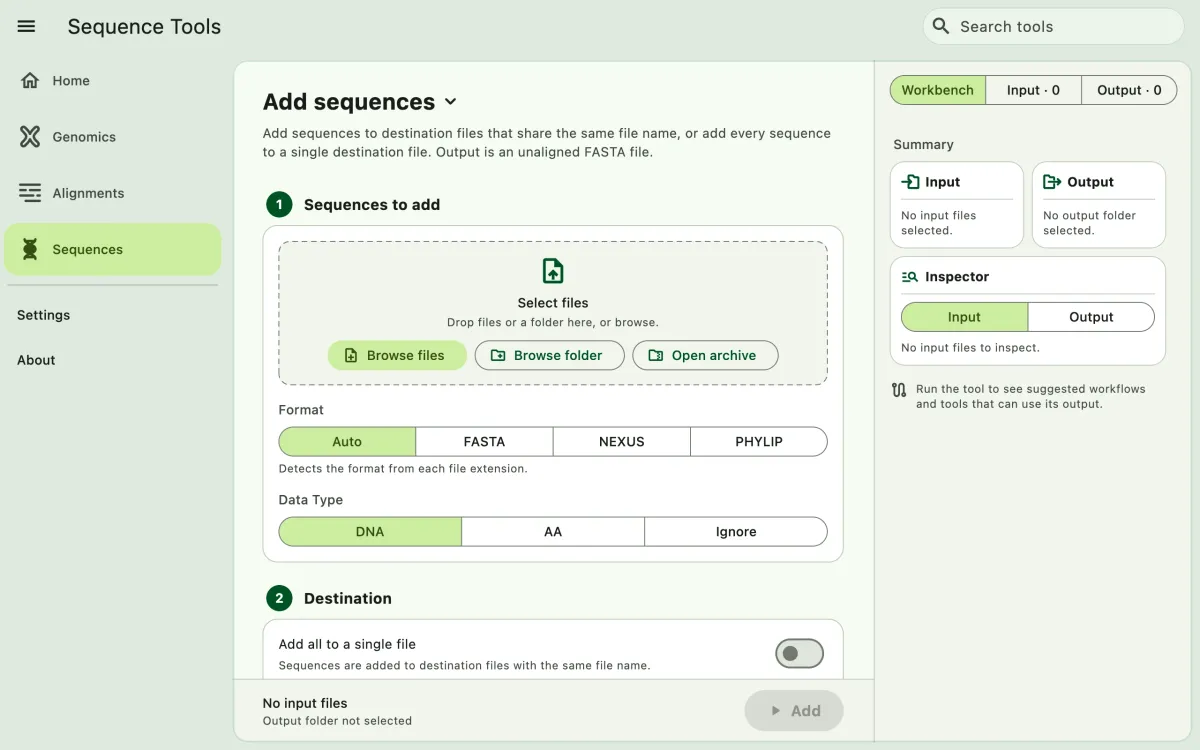
Task: Click Browse files button
Action: [397, 355]
